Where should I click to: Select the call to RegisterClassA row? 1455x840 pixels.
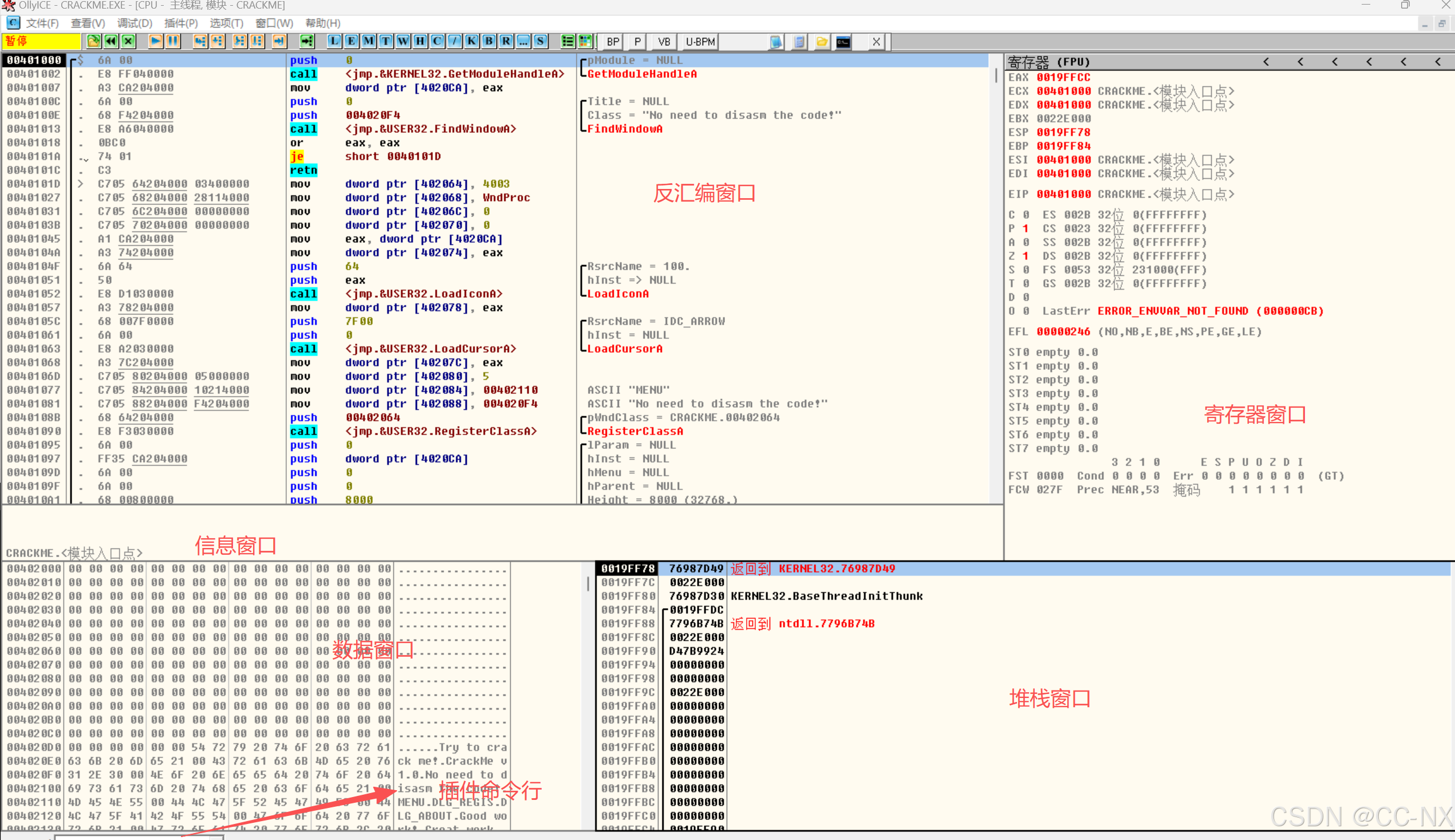[496, 431]
